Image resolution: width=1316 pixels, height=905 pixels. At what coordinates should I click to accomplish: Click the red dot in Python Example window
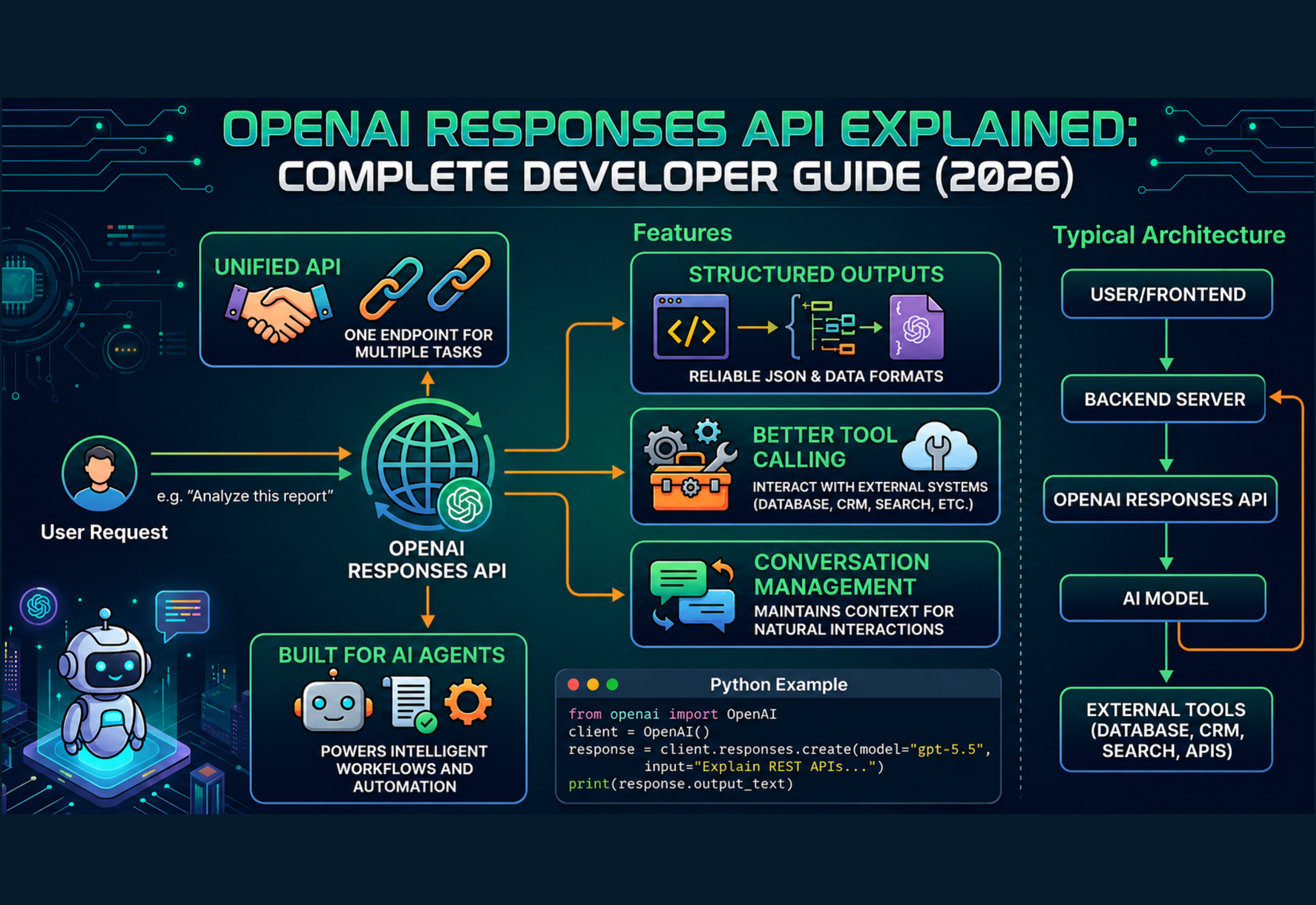(x=573, y=684)
